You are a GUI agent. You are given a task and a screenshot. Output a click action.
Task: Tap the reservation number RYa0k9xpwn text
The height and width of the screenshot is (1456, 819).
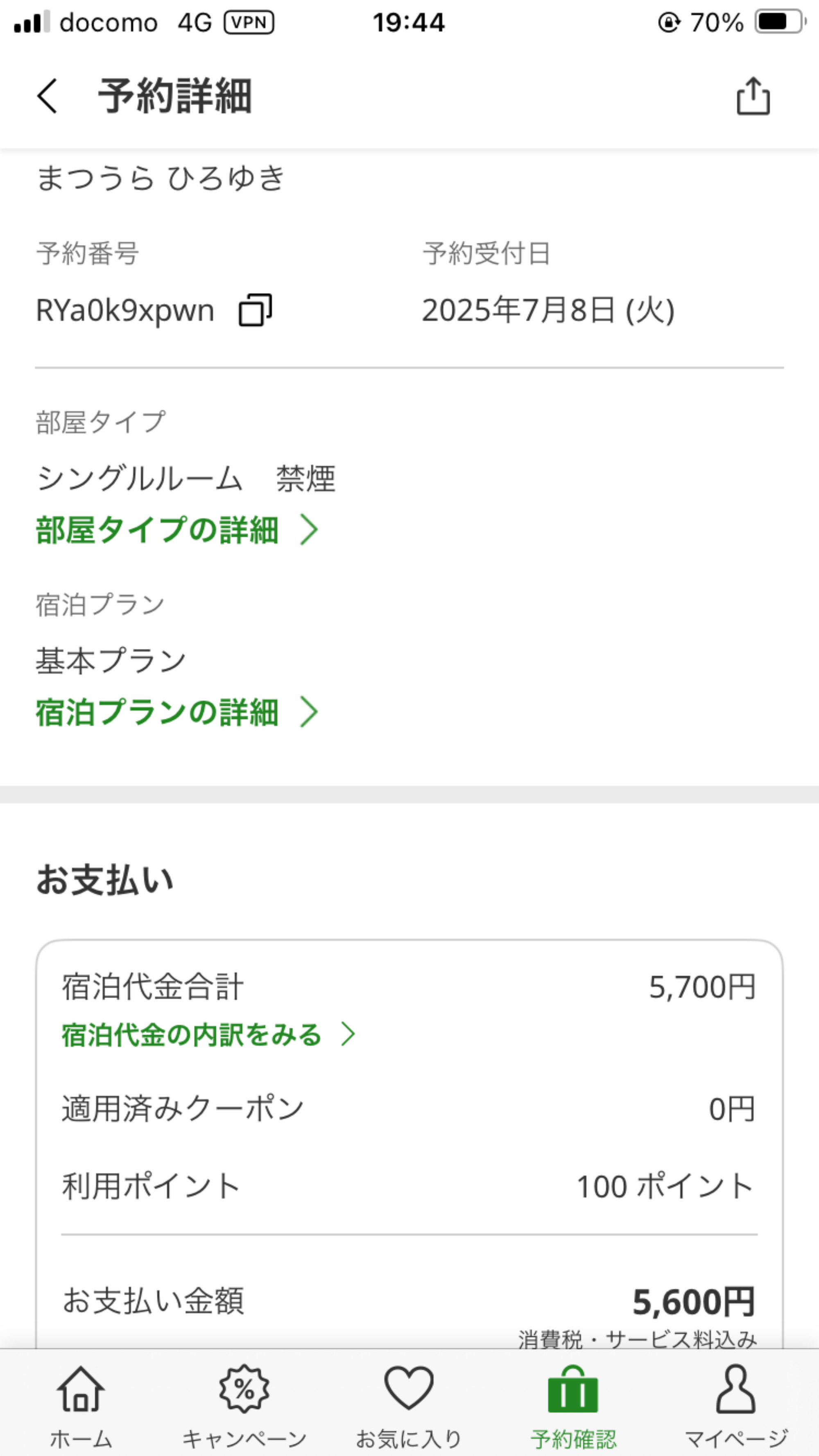125,310
